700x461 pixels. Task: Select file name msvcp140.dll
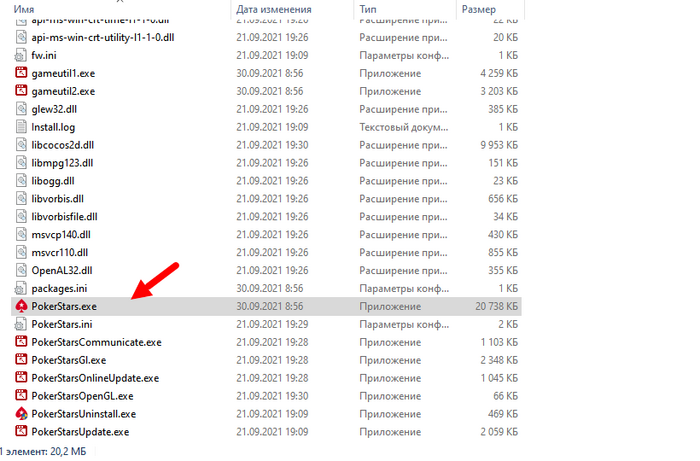click(x=61, y=235)
